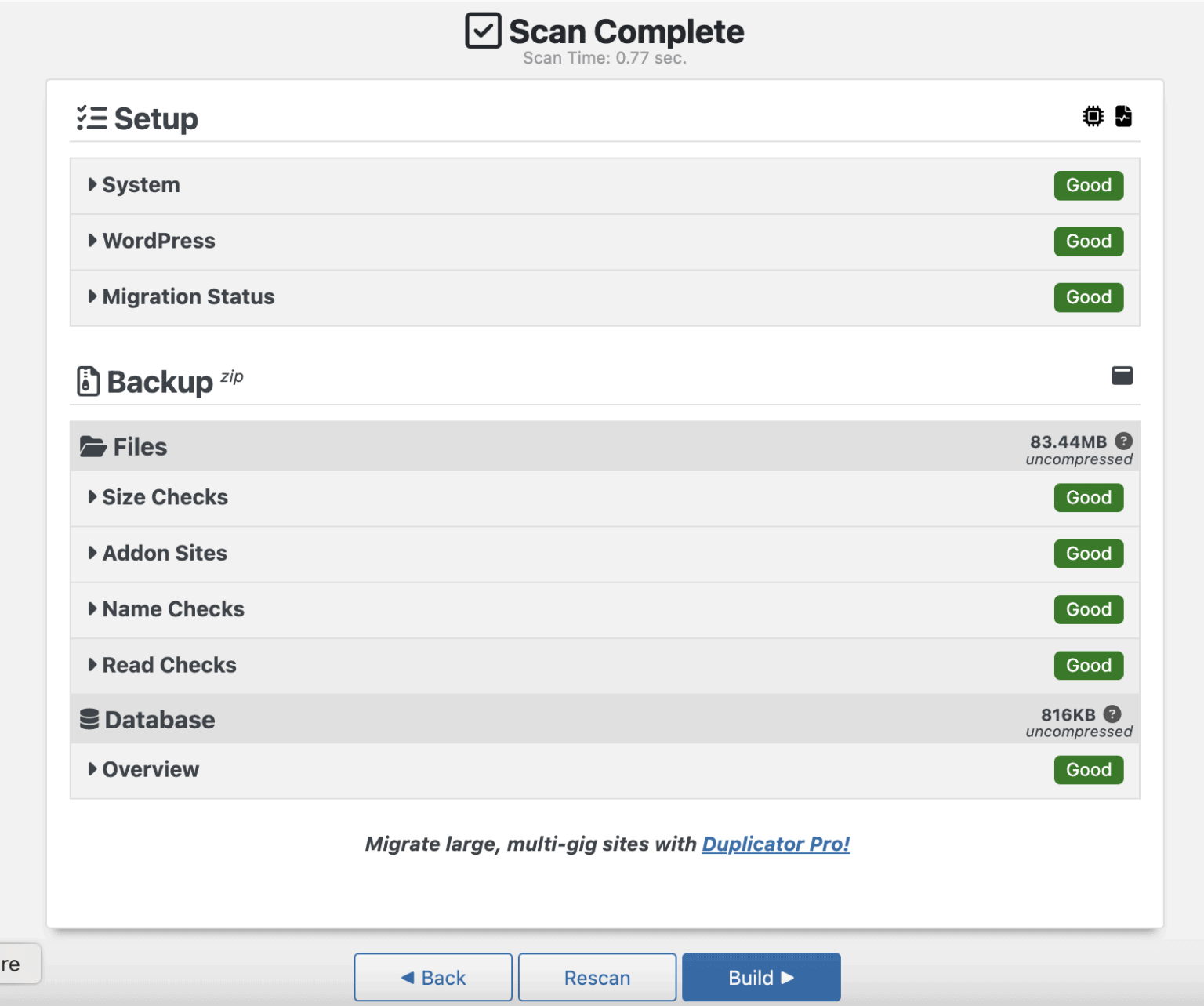Click the help icon next to 83.44MB
Viewport: 1204px width, 1006px height.
pyautogui.click(x=1123, y=441)
